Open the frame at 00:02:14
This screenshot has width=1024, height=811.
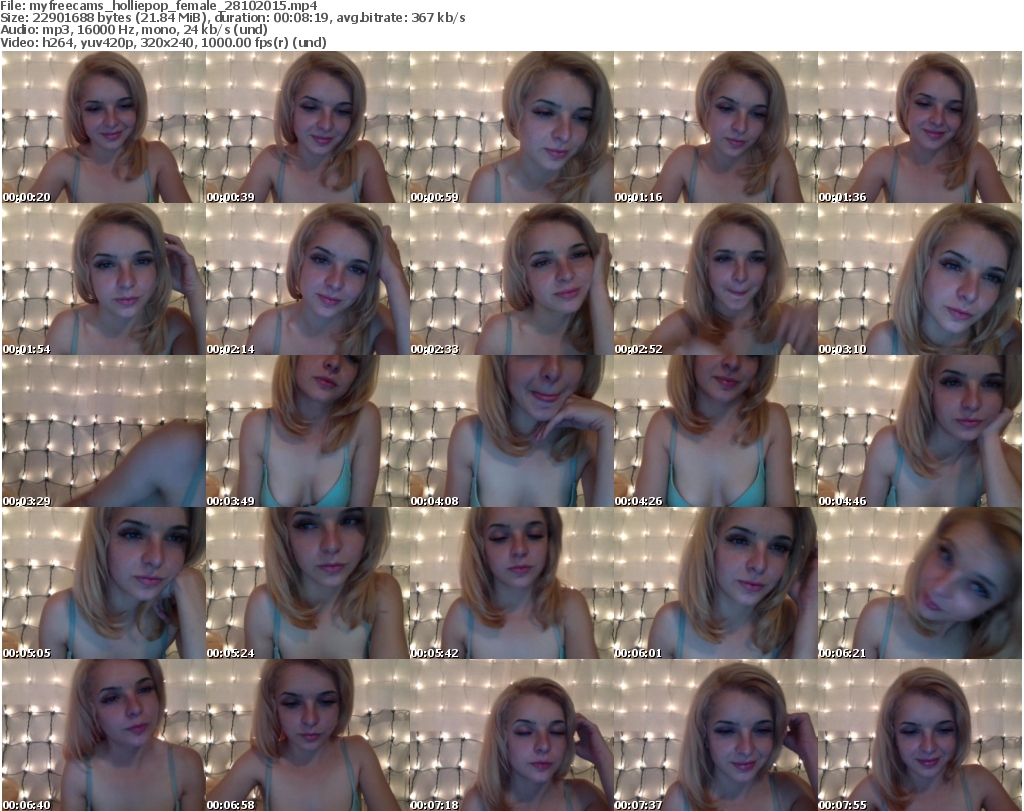point(308,279)
